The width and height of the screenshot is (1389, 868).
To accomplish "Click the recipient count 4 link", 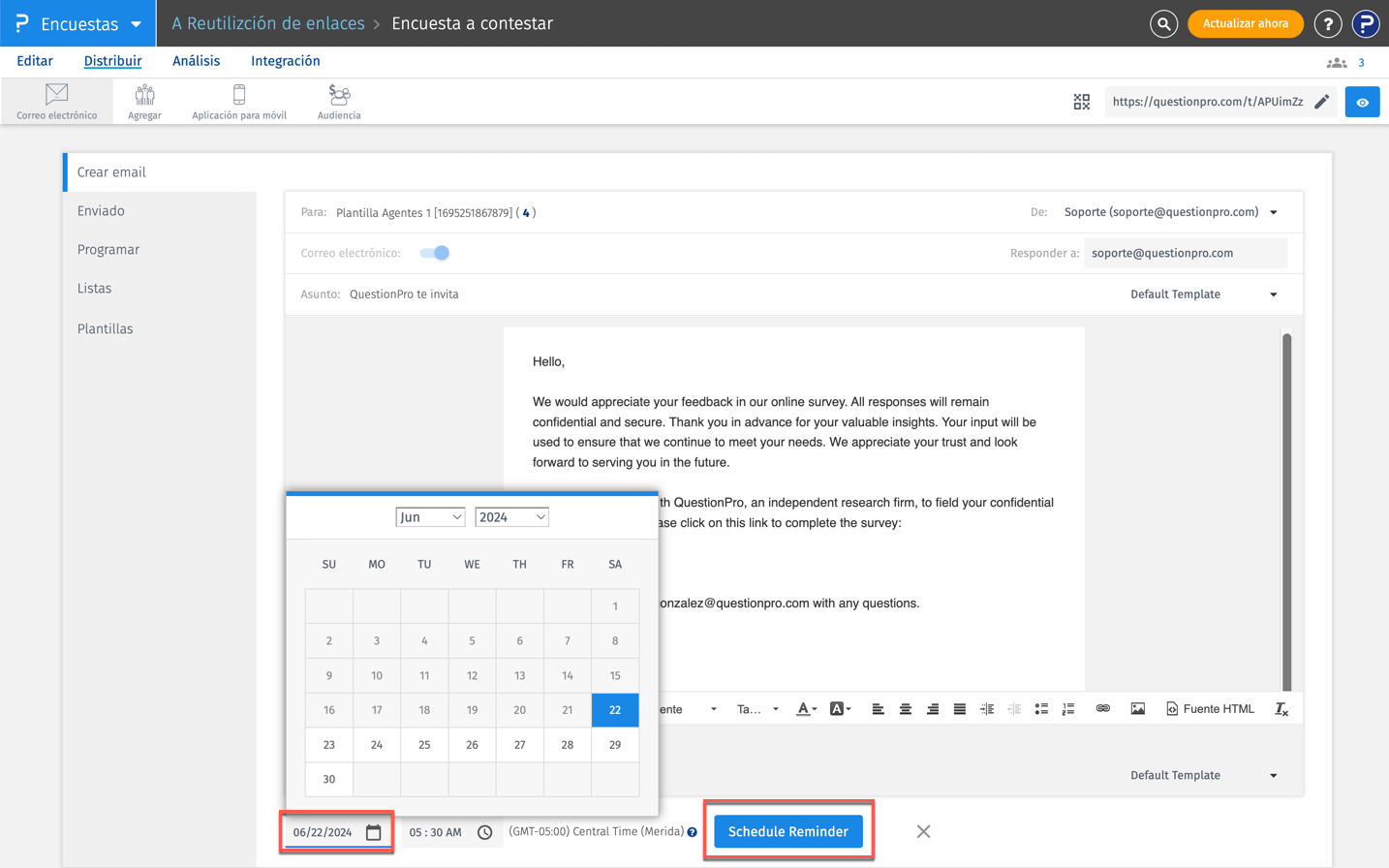I will pos(526,213).
